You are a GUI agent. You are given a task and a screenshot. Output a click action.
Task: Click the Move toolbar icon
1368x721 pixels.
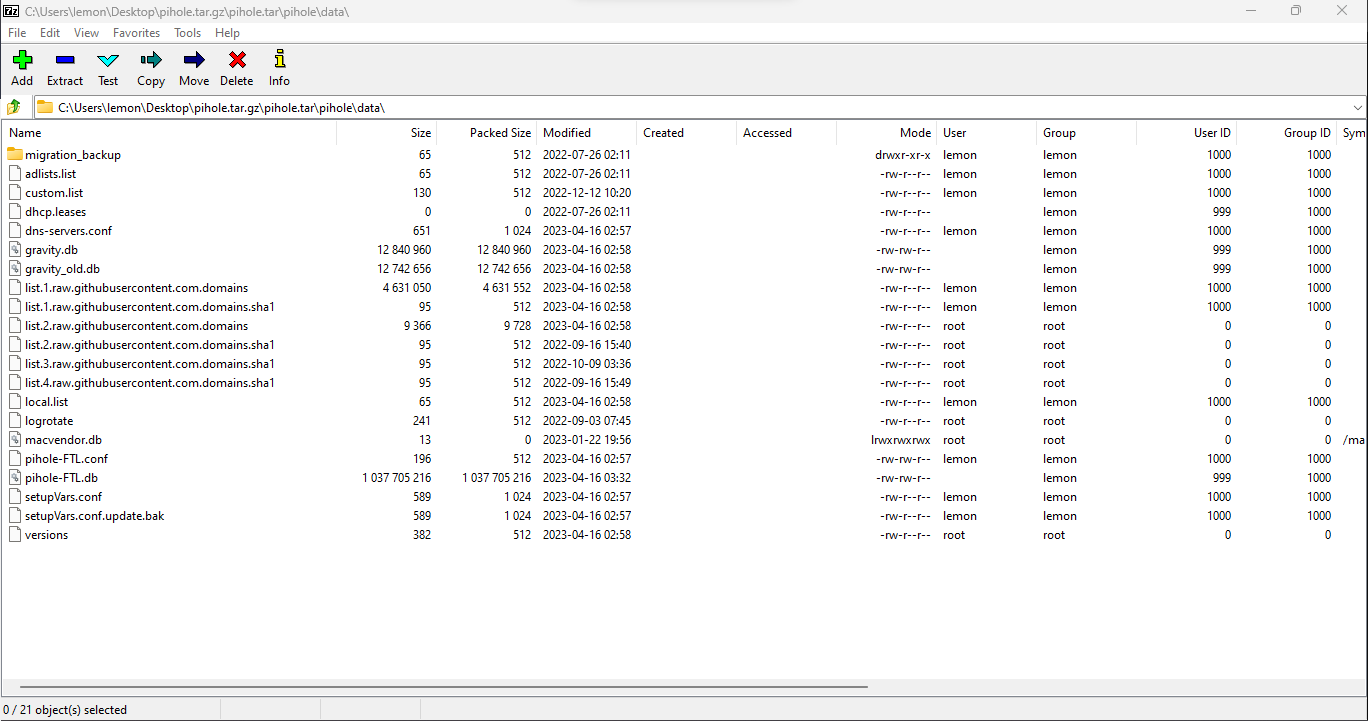194,61
